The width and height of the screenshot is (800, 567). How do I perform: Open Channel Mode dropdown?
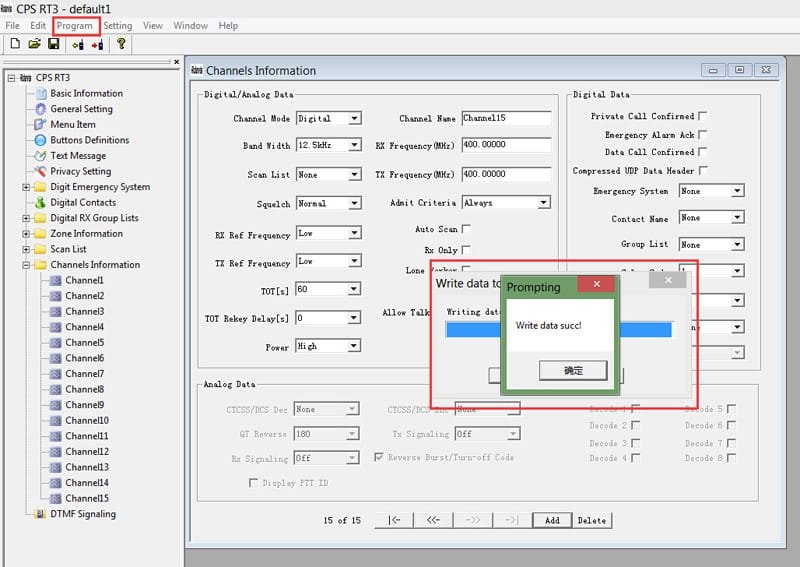[x=354, y=118]
